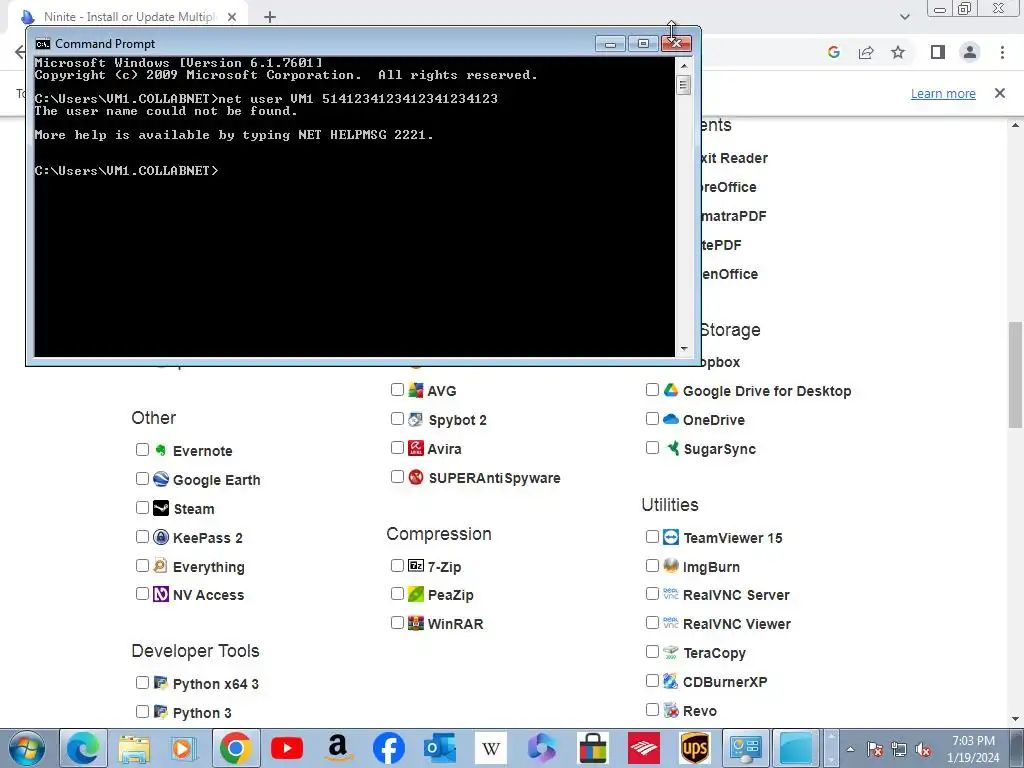Enable the 7-Zip checkbox
The height and width of the screenshot is (768, 1024).
coord(397,566)
